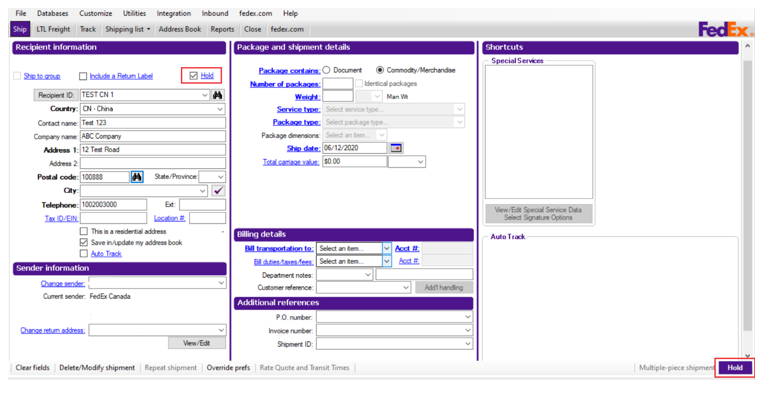Switch to the Track tab
The image size is (770, 396).
88,29
